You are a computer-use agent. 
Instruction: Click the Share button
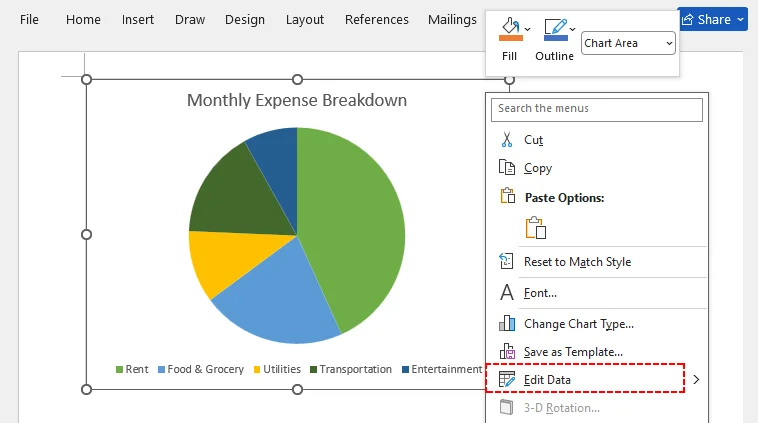[712, 19]
